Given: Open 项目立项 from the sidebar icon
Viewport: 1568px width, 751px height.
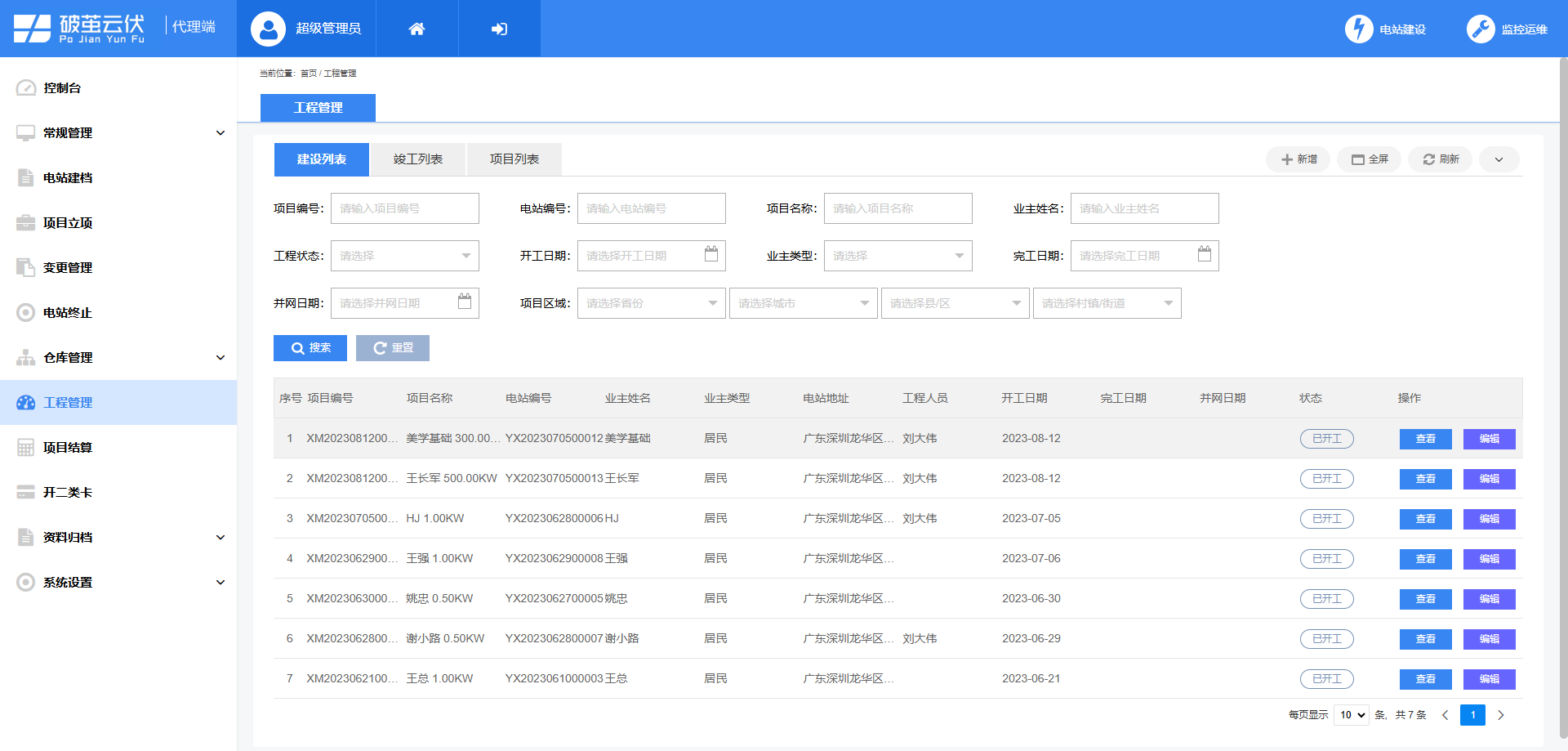Looking at the screenshot, I should (25, 222).
